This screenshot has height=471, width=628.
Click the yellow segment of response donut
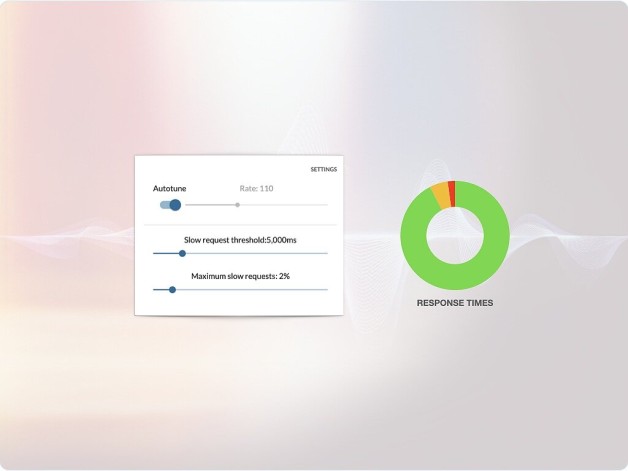coord(441,195)
